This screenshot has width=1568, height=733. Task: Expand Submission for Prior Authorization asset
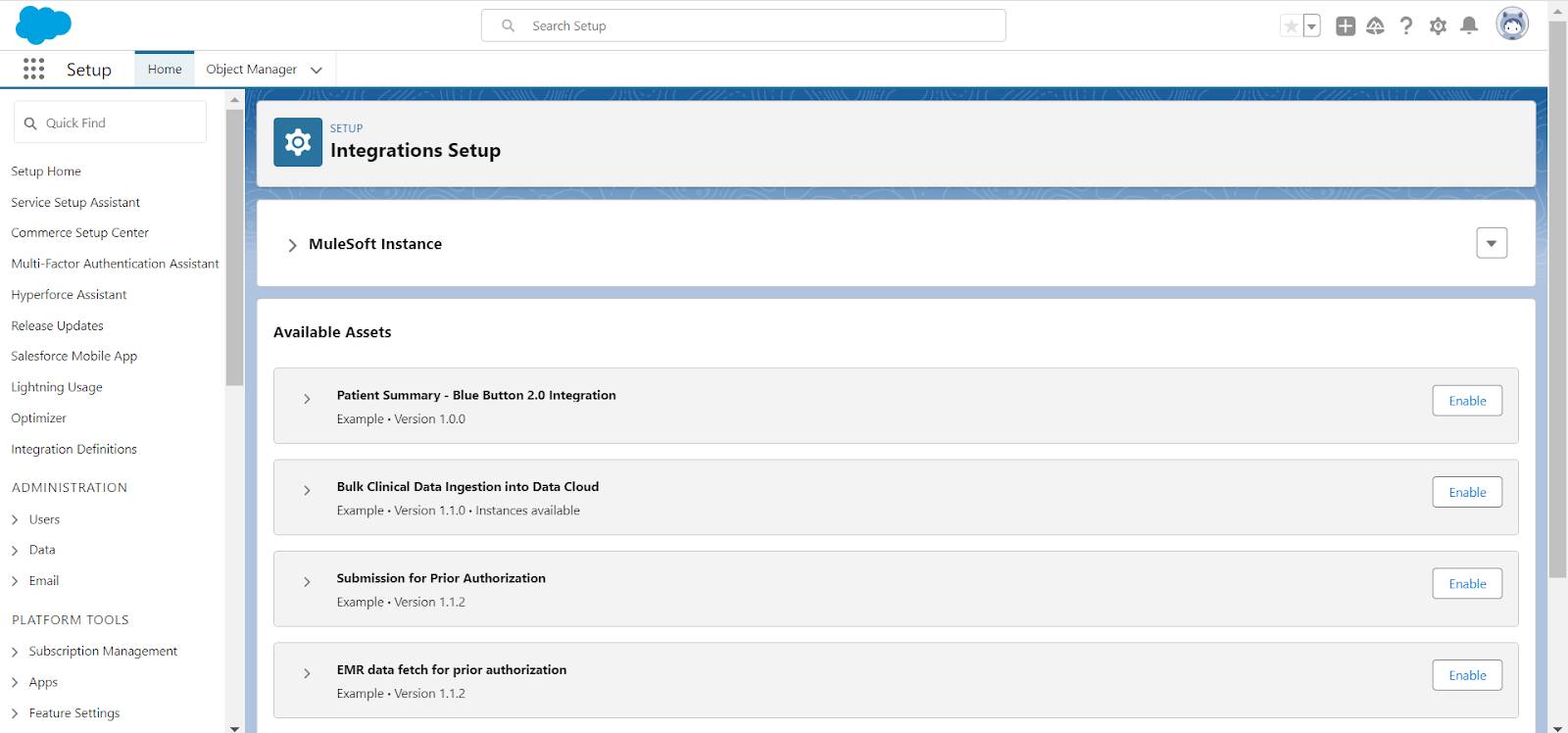307,582
